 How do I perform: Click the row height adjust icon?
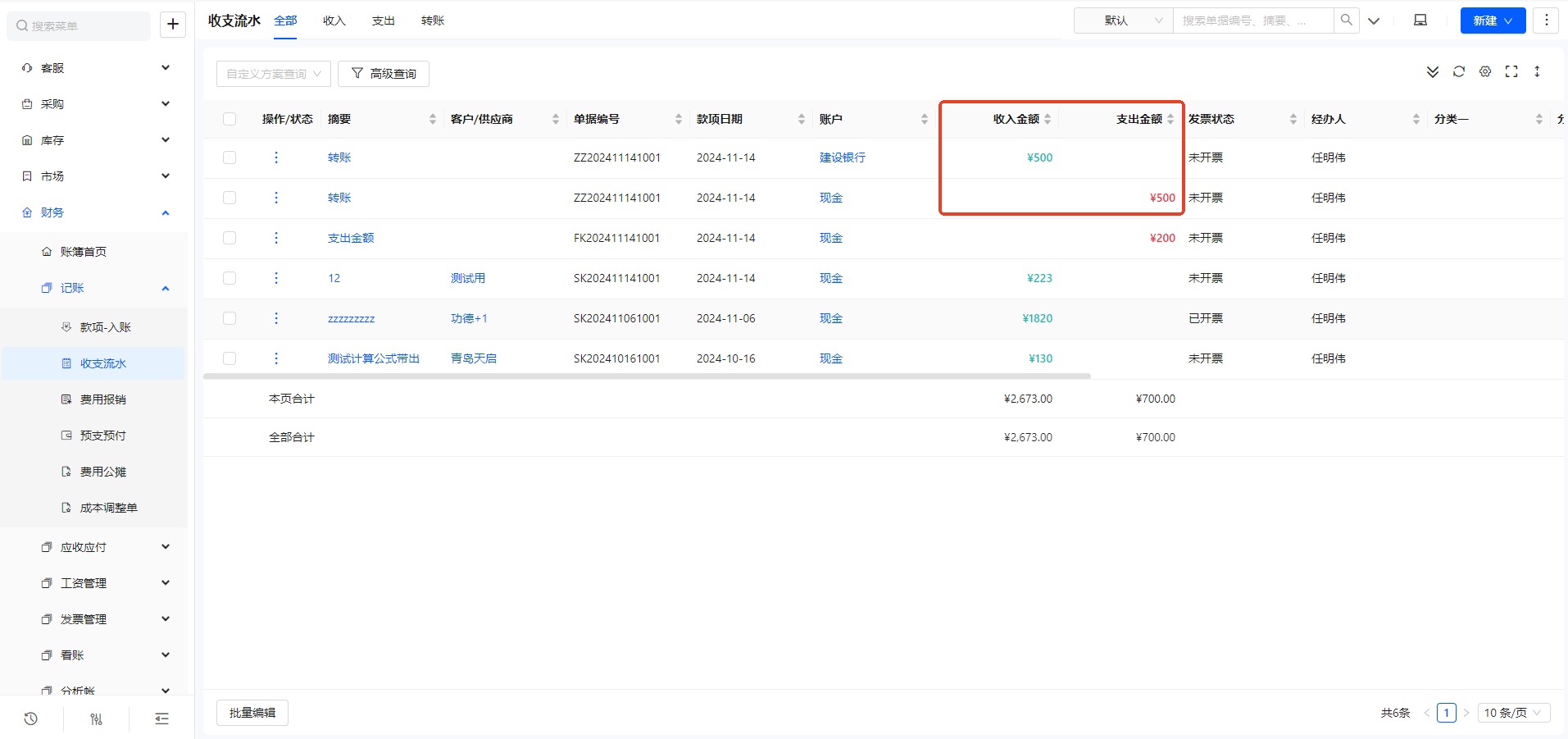point(1537,72)
